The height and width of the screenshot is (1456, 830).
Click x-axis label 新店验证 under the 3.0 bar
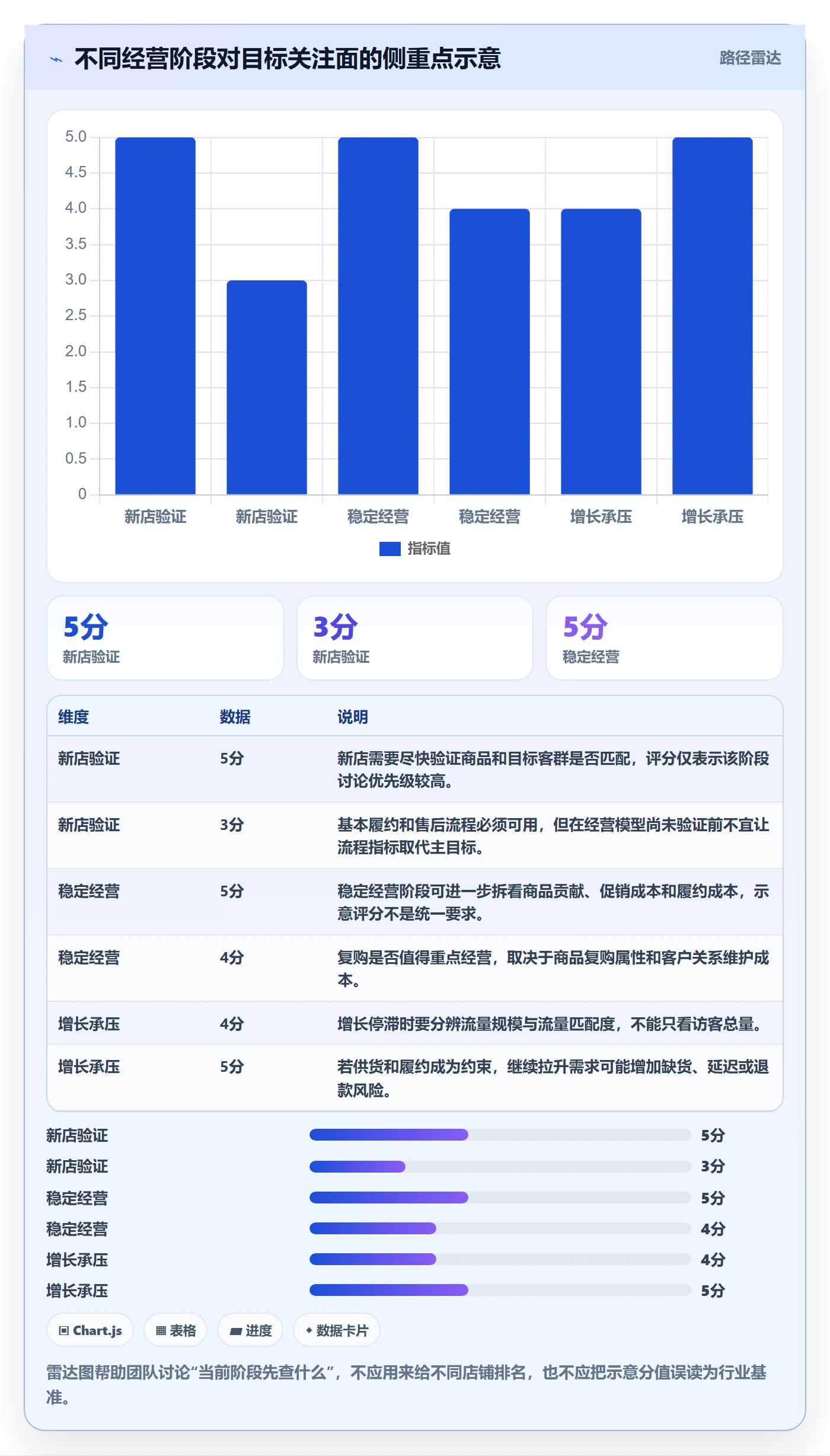(x=267, y=517)
